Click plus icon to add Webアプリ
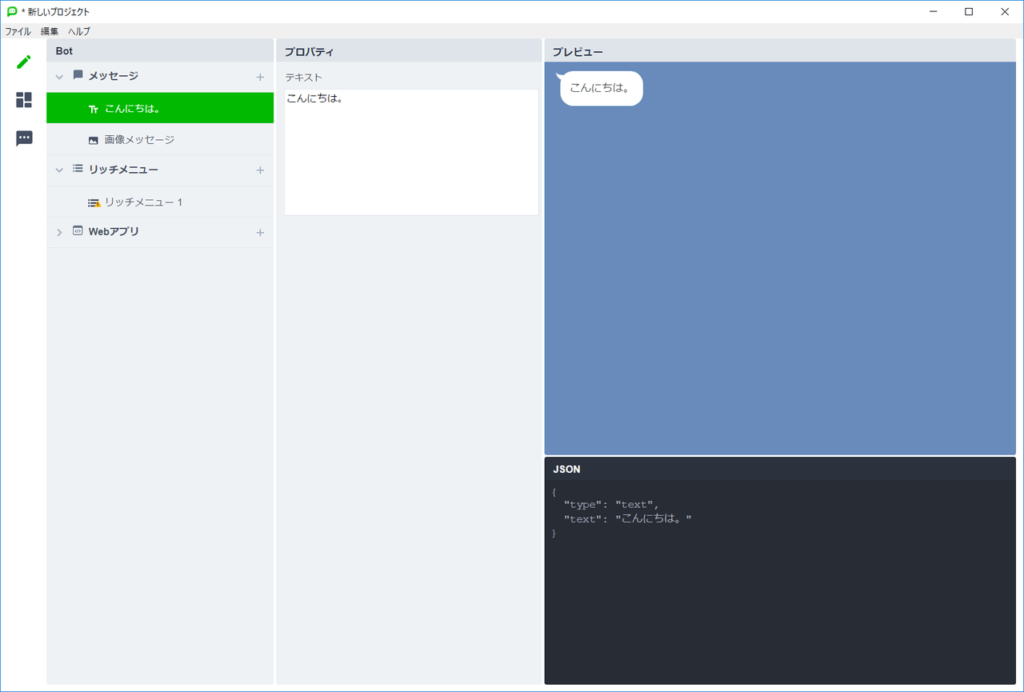Image resolution: width=1024 pixels, height=692 pixels. [260, 233]
